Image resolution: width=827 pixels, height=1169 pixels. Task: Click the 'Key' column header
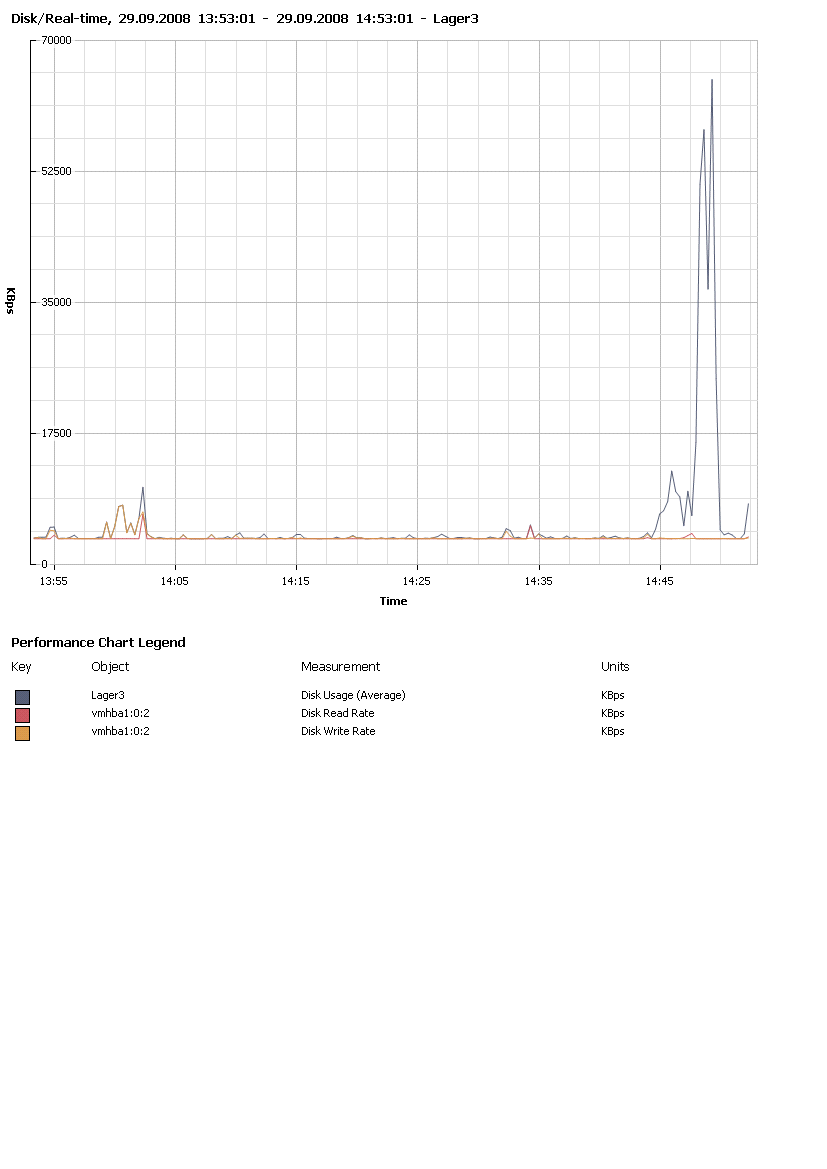[x=21, y=667]
